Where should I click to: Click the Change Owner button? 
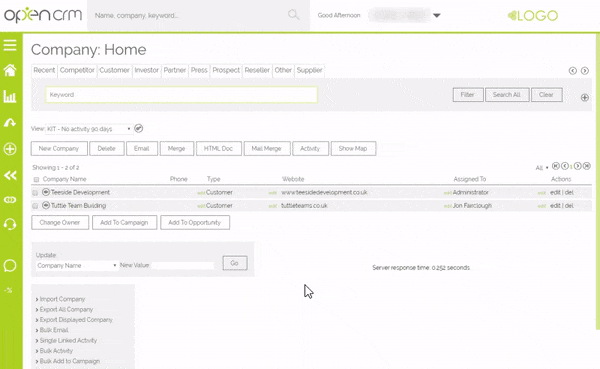point(60,222)
